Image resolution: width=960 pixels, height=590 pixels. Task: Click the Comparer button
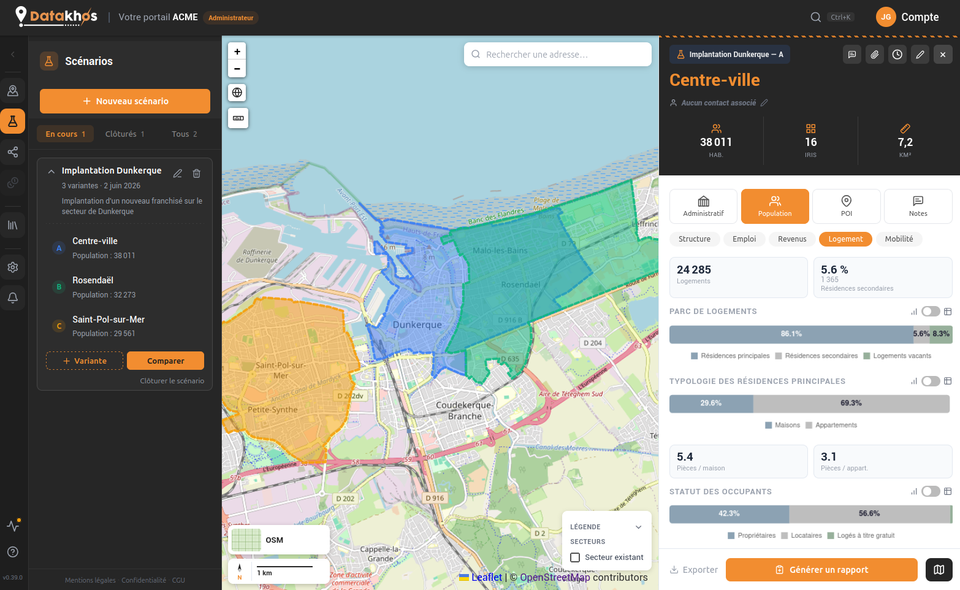(165, 361)
